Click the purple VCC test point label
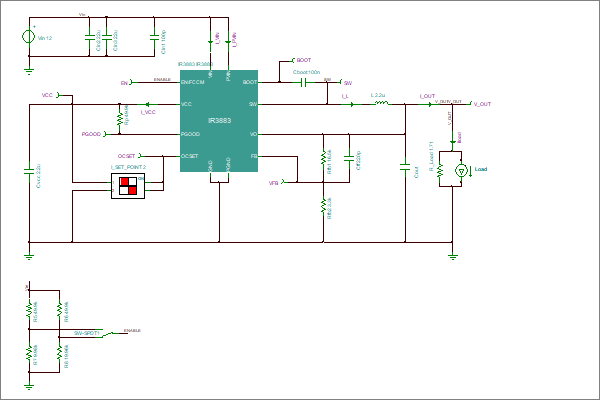The image size is (600, 400). [x=47, y=95]
